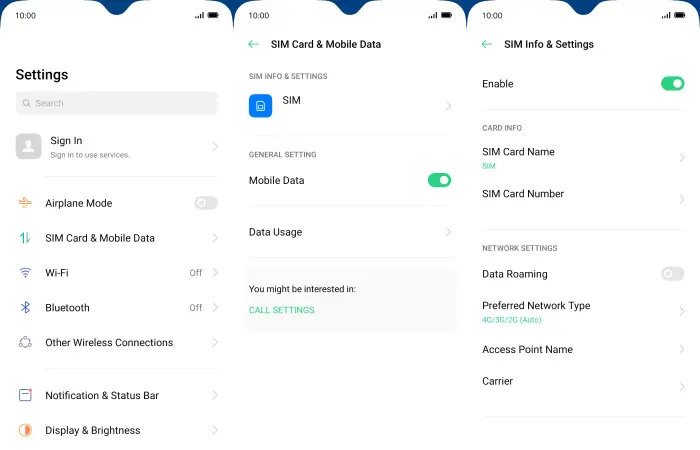
Task: Tap the Notification & Status Bar icon
Action: coord(25,395)
